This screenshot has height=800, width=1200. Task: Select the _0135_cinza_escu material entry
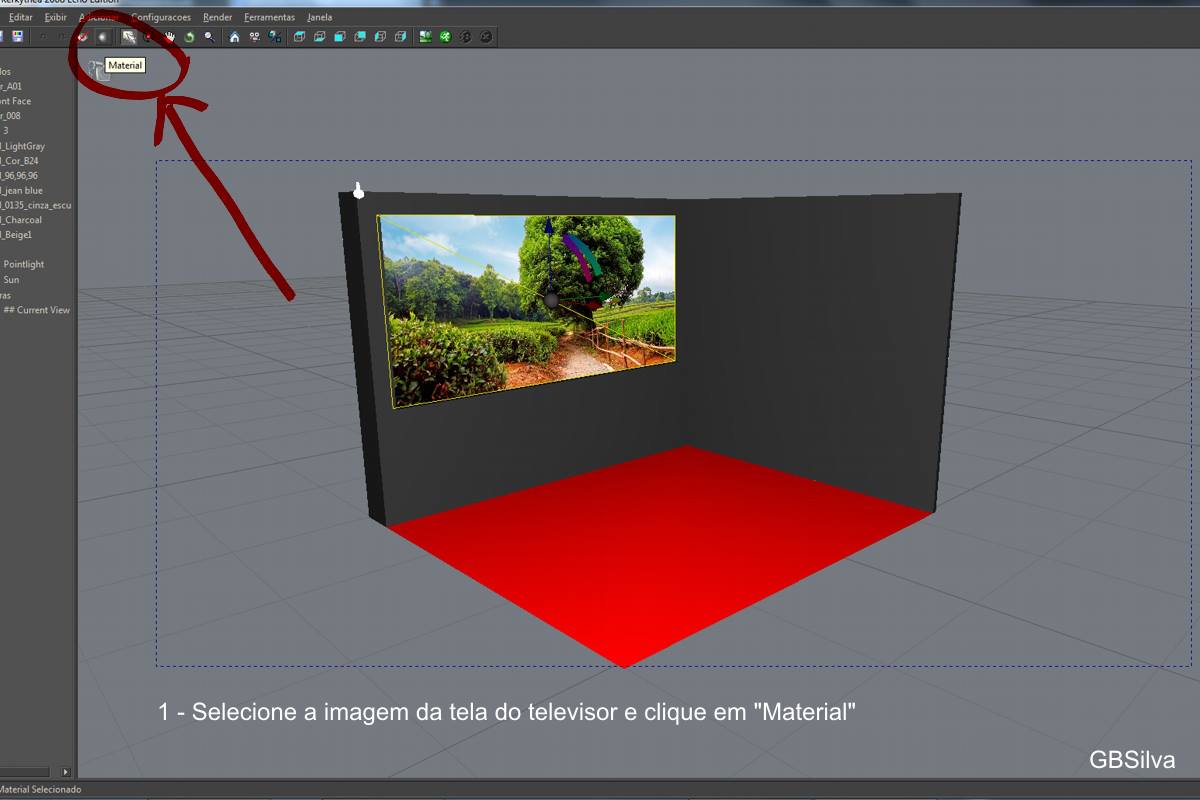tap(36, 205)
